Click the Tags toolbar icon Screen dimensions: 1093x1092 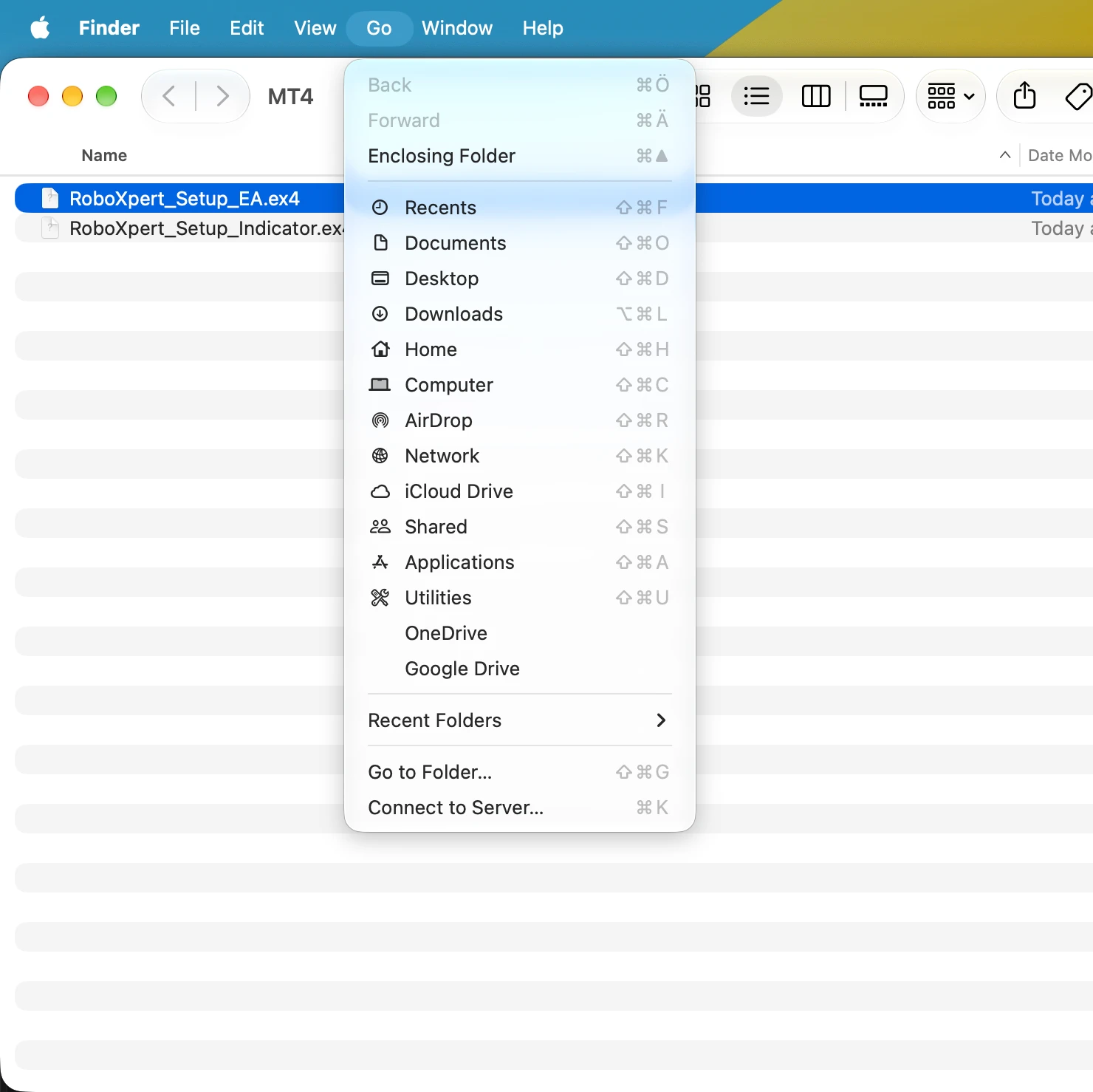click(1078, 96)
